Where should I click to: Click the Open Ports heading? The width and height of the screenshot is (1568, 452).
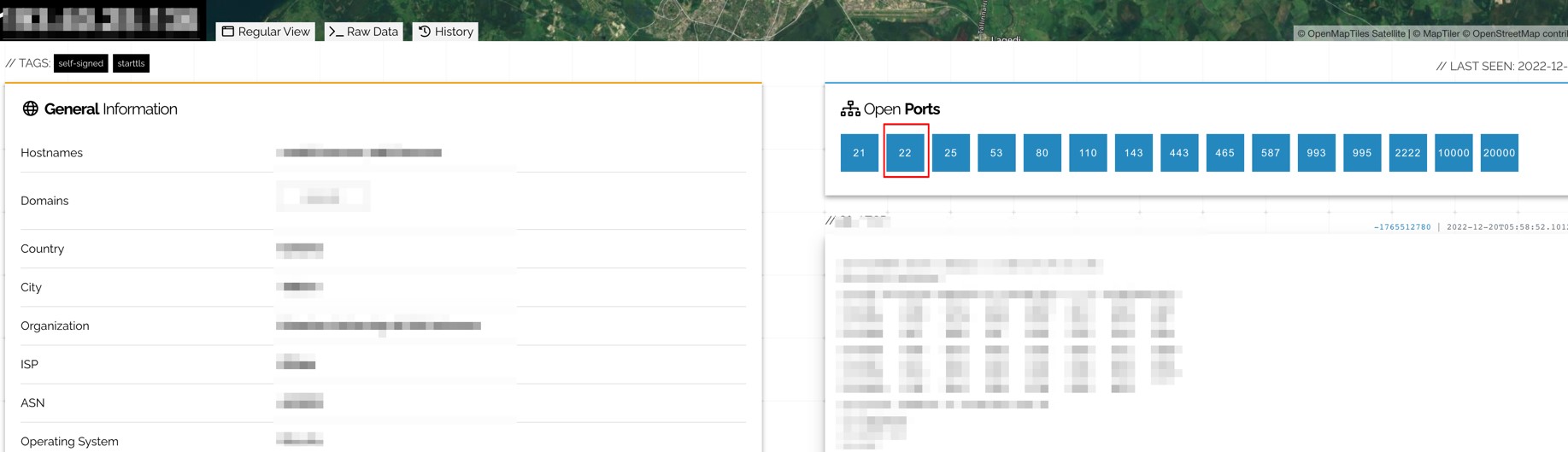point(901,109)
